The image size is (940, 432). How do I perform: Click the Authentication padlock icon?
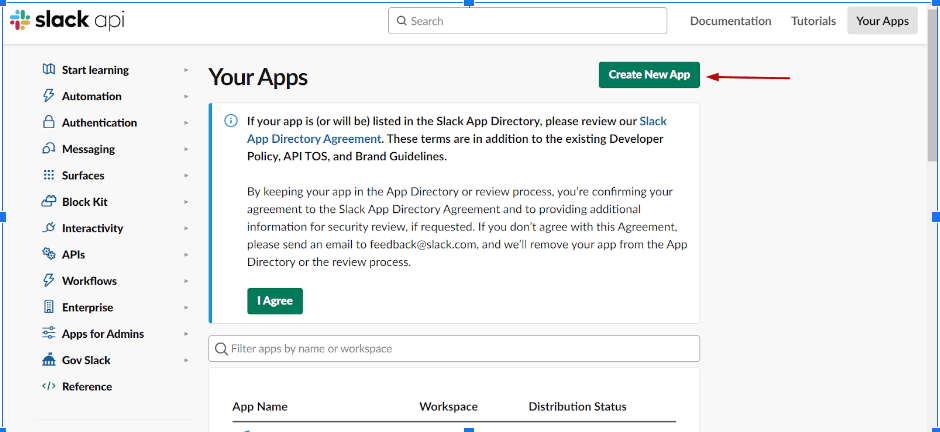49,122
